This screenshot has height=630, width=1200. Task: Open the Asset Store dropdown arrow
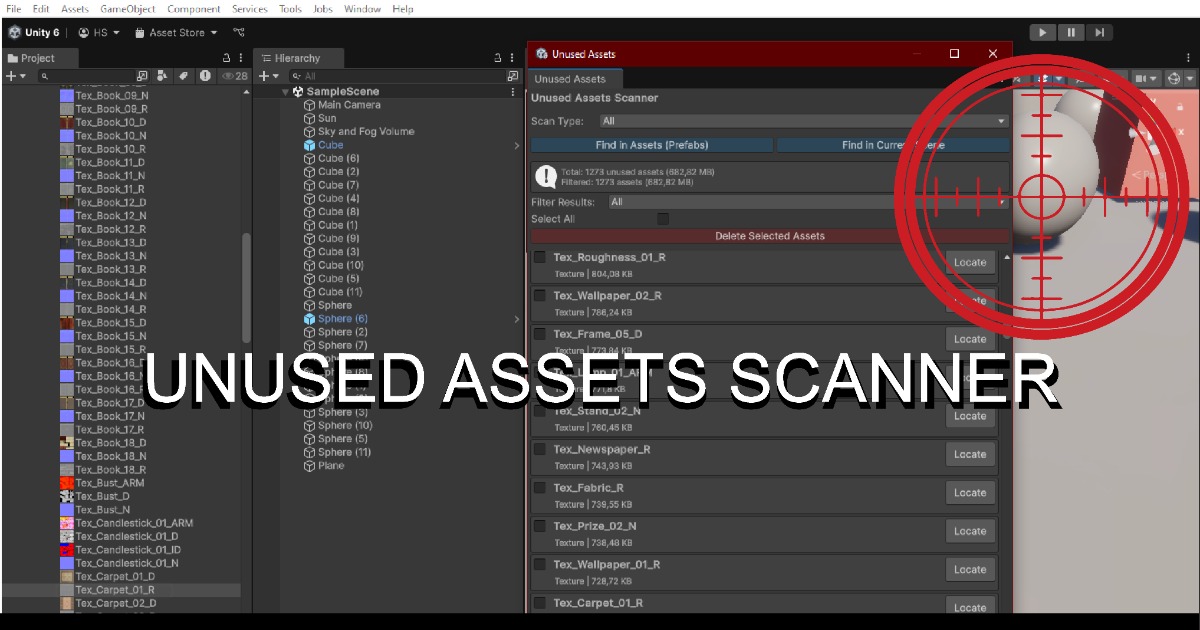[214, 33]
